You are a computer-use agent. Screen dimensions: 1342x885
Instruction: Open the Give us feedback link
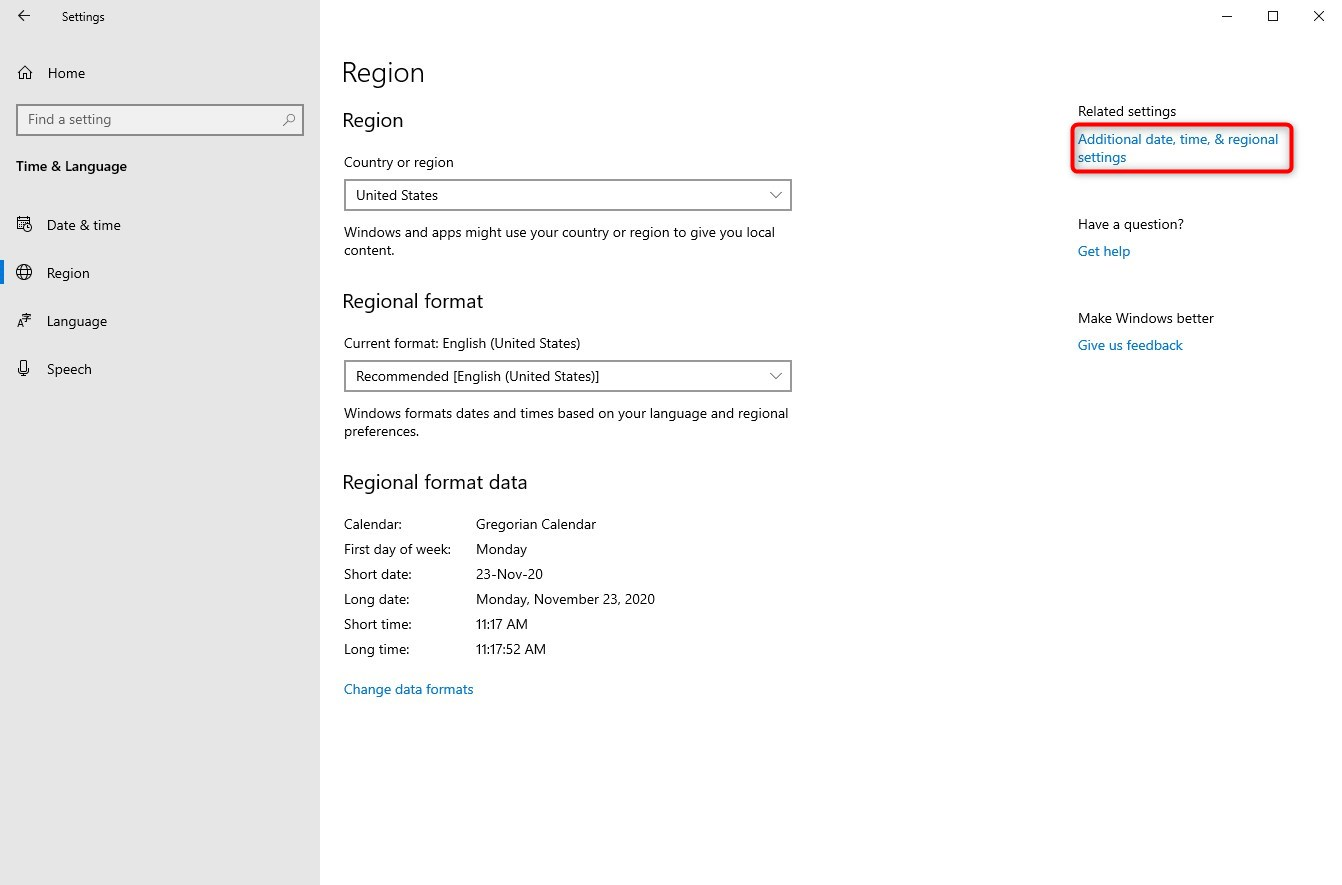1130,345
